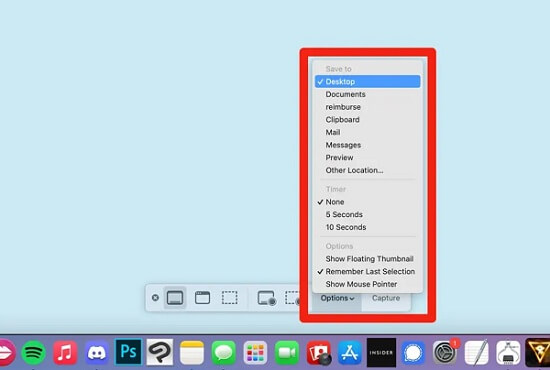Set timer to 5 Seconds
Image resolution: width=550 pixels, height=370 pixels.
click(368, 215)
